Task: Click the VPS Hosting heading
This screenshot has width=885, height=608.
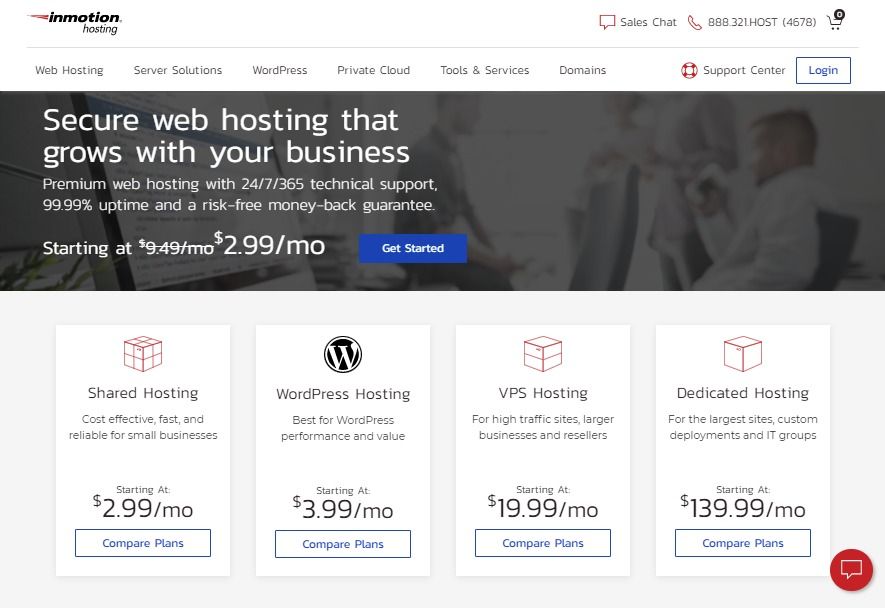Action: 542,393
